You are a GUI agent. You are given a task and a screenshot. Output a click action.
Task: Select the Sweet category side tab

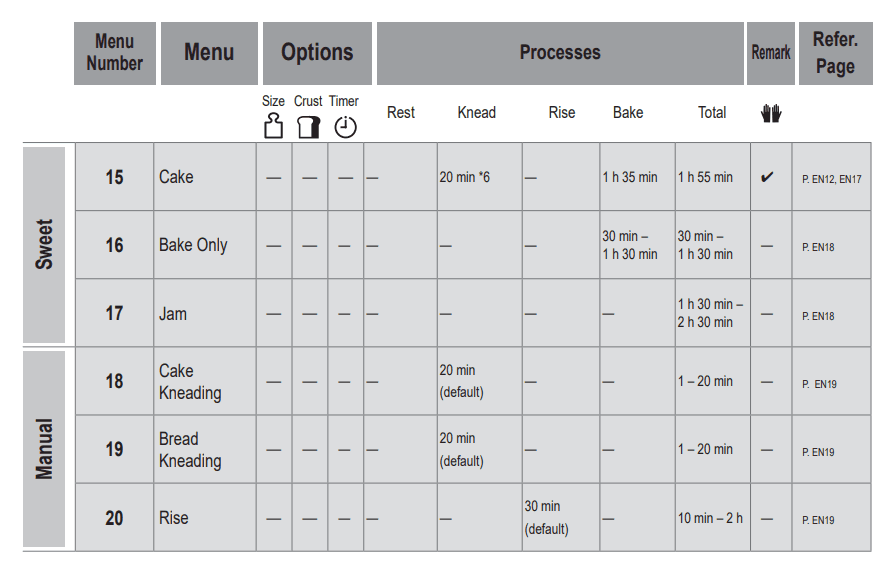(45, 244)
